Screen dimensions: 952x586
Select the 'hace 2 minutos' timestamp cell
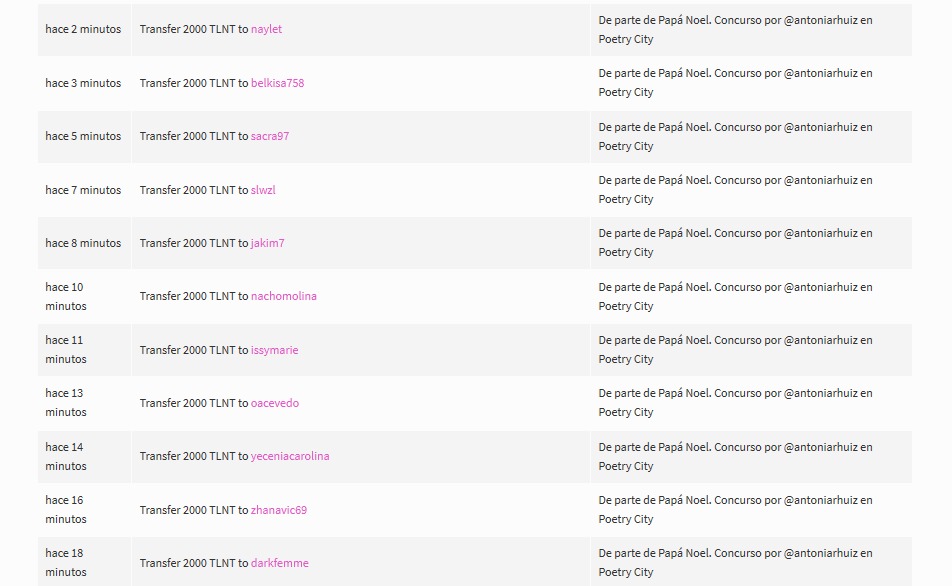(x=83, y=29)
